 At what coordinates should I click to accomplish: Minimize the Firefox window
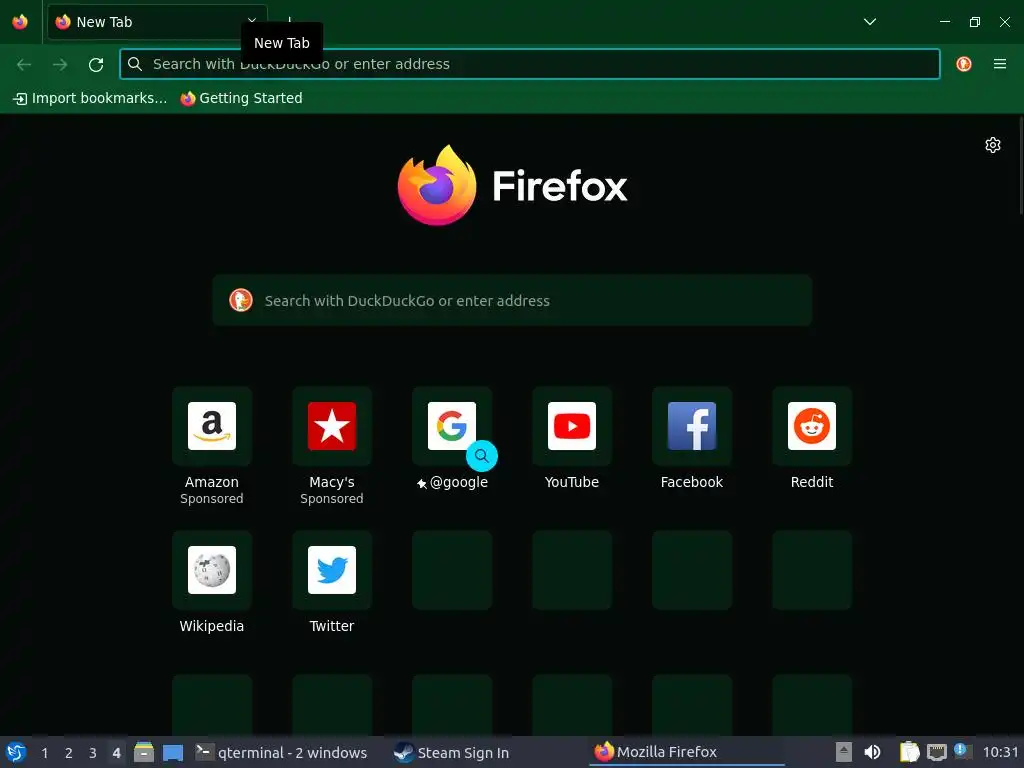coord(944,22)
